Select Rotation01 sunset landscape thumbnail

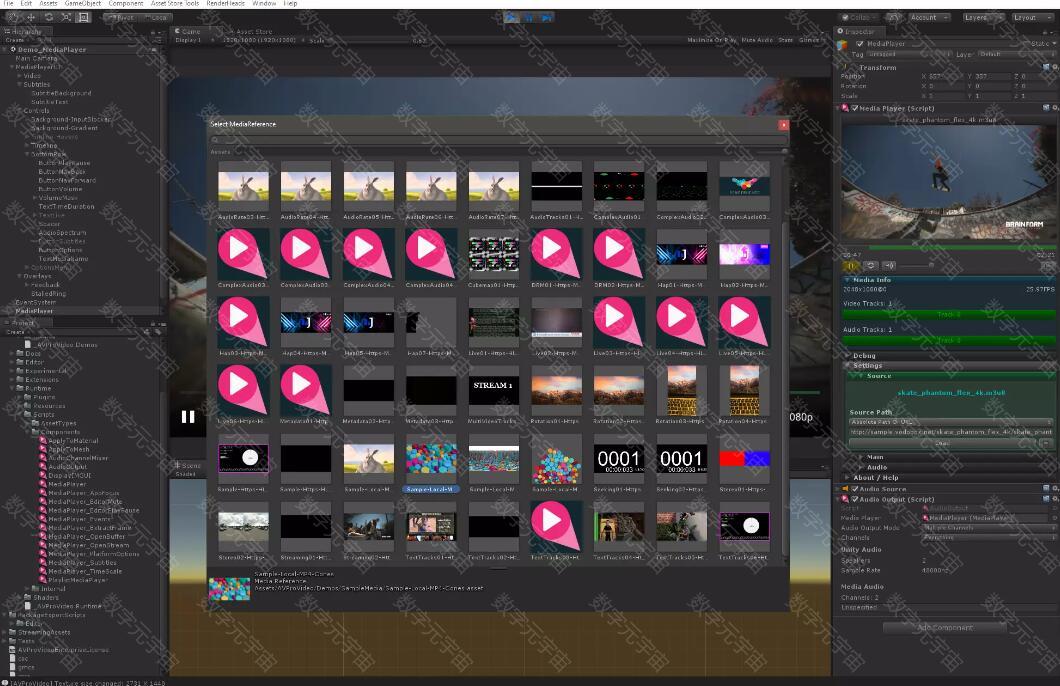(556, 390)
